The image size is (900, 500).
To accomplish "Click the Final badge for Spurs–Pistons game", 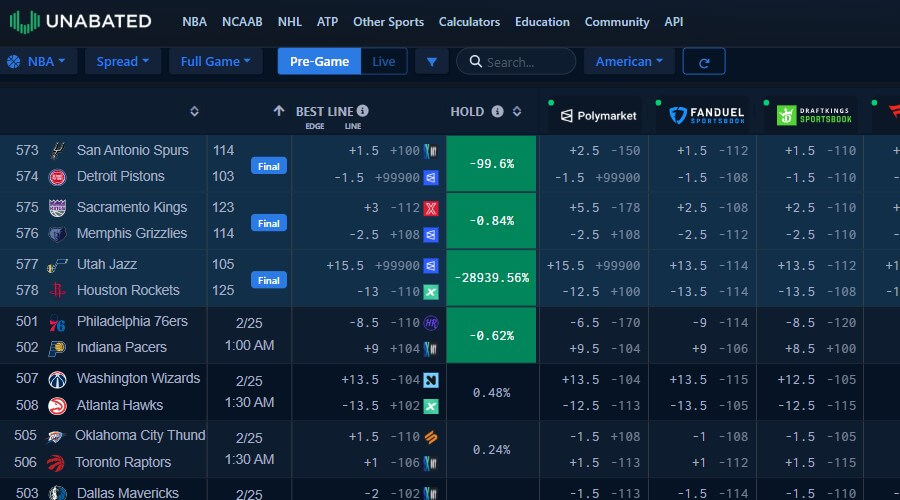I will 269,166.
